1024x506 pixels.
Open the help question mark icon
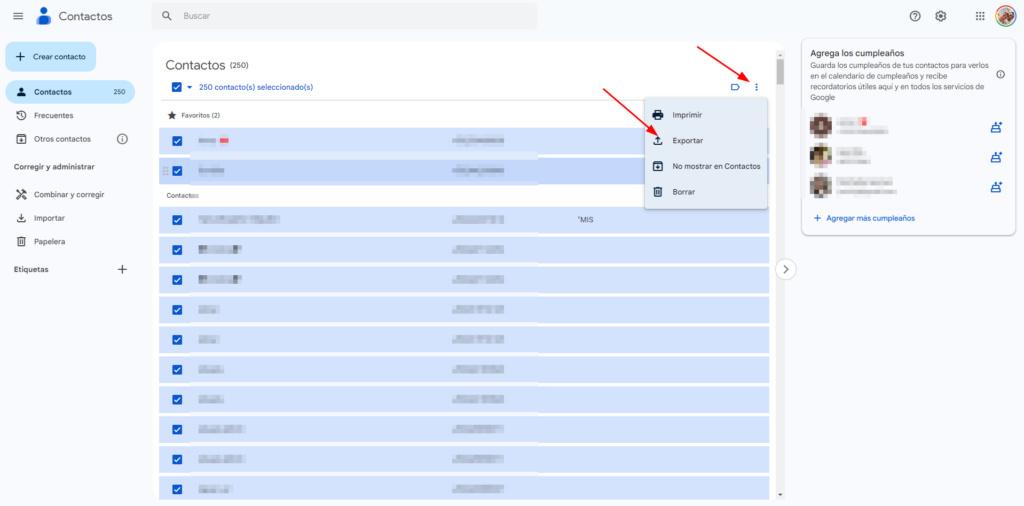coord(915,16)
